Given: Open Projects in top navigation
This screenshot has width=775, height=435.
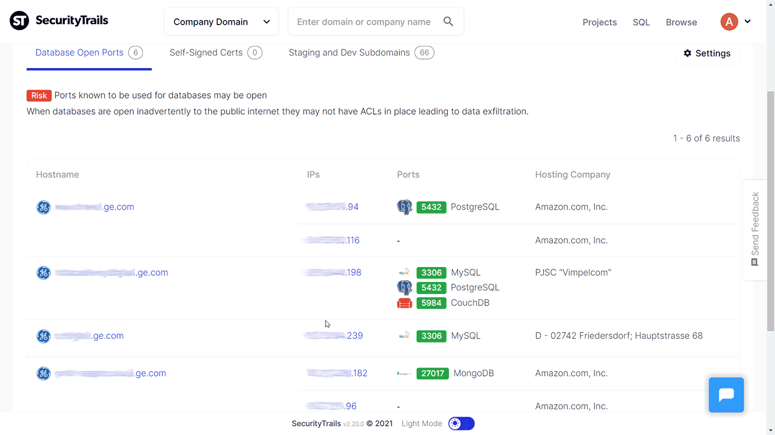Looking at the screenshot, I should pyautogui.click(x=599, y=22).
